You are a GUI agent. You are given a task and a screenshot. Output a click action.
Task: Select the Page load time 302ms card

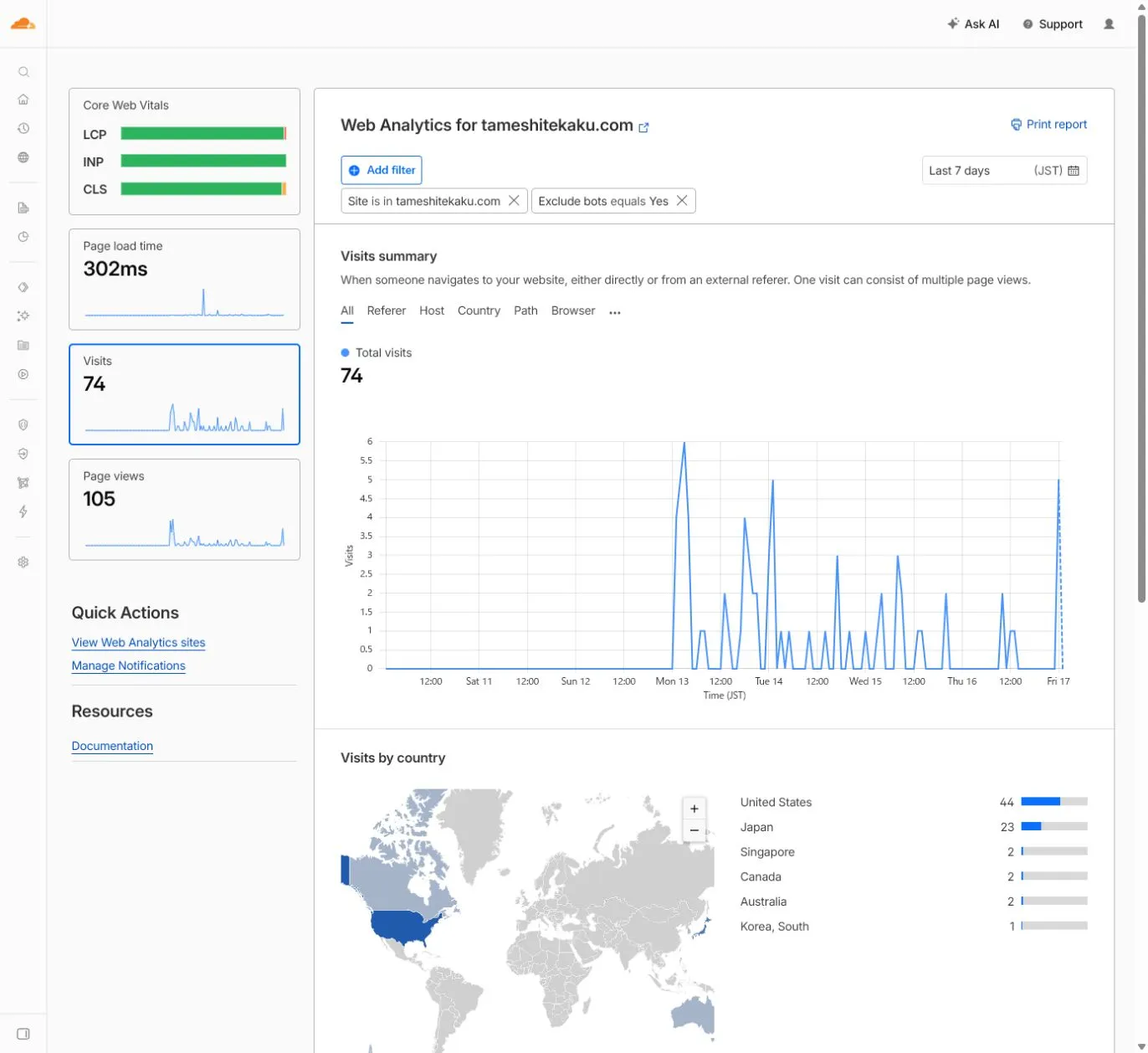[x=184, y=280]
